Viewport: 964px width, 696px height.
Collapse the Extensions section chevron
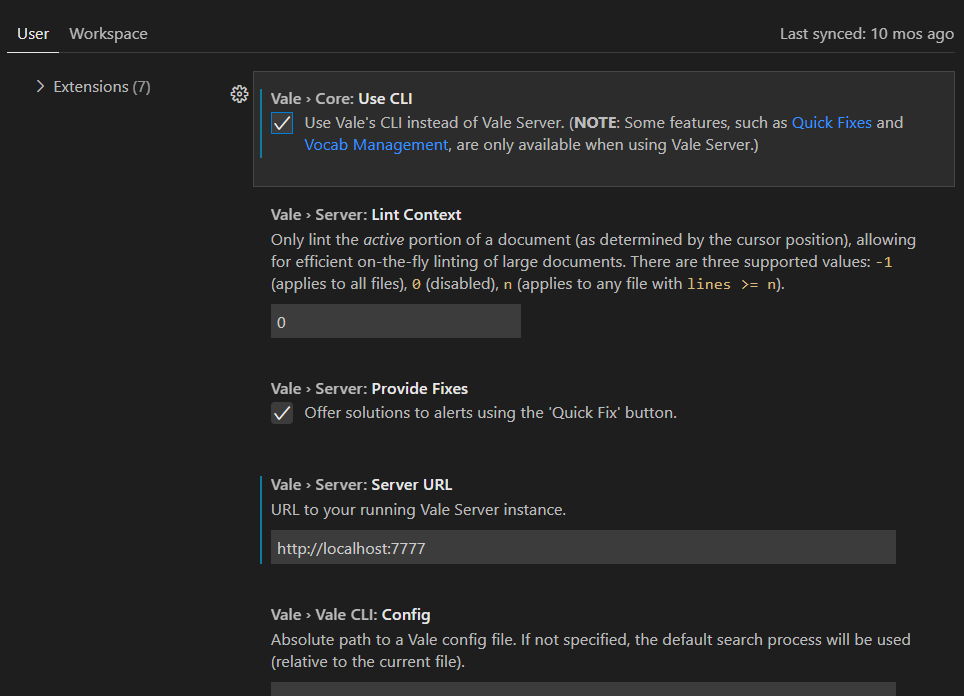[39, 87]
